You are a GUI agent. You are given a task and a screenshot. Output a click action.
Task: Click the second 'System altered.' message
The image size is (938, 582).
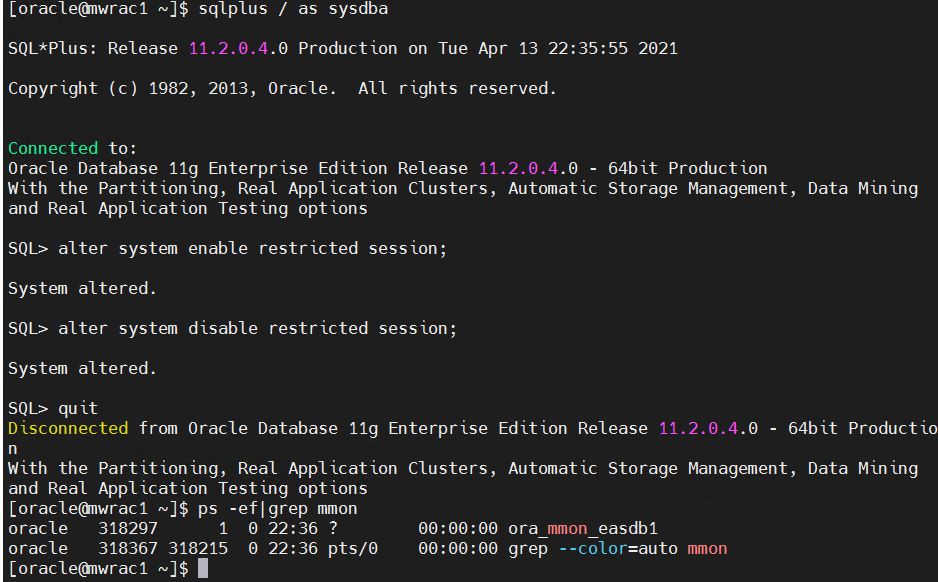[82, 368]
